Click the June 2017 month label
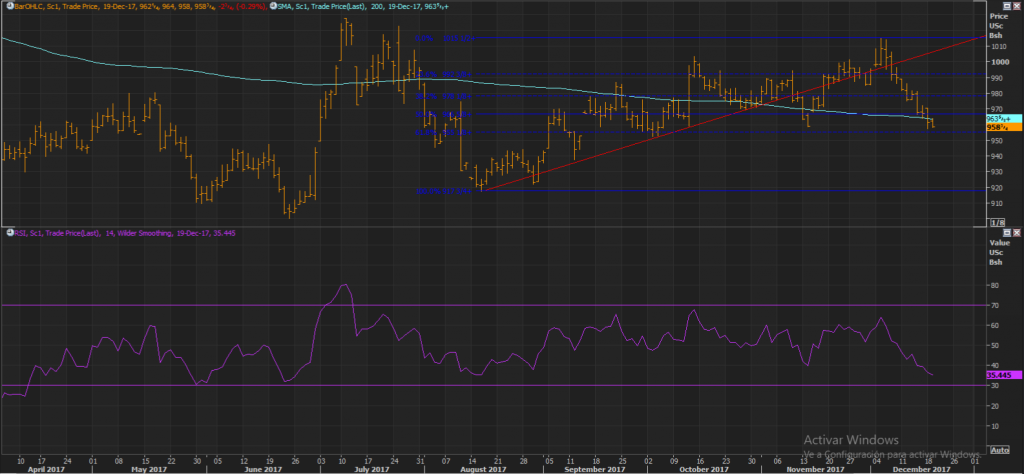The image size is (1024, 474). (x=261, y=469)
